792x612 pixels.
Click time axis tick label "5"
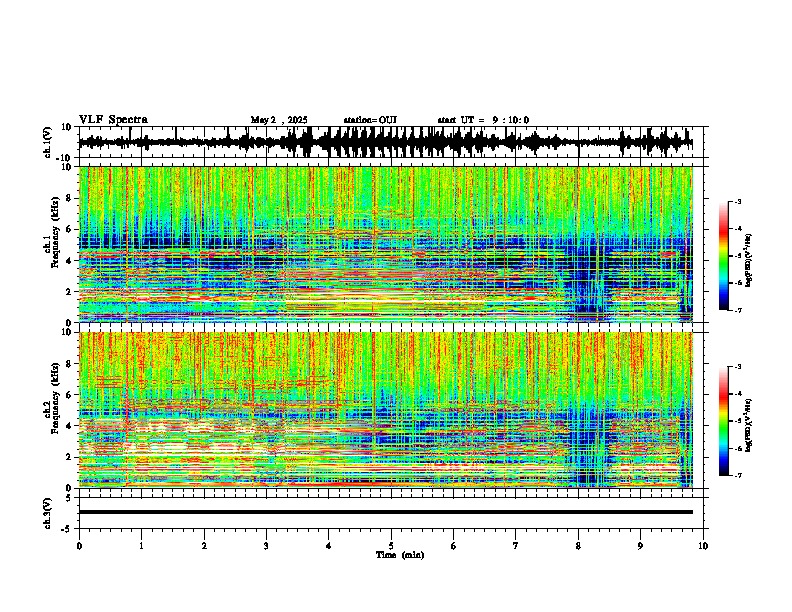tap(391, 546)
